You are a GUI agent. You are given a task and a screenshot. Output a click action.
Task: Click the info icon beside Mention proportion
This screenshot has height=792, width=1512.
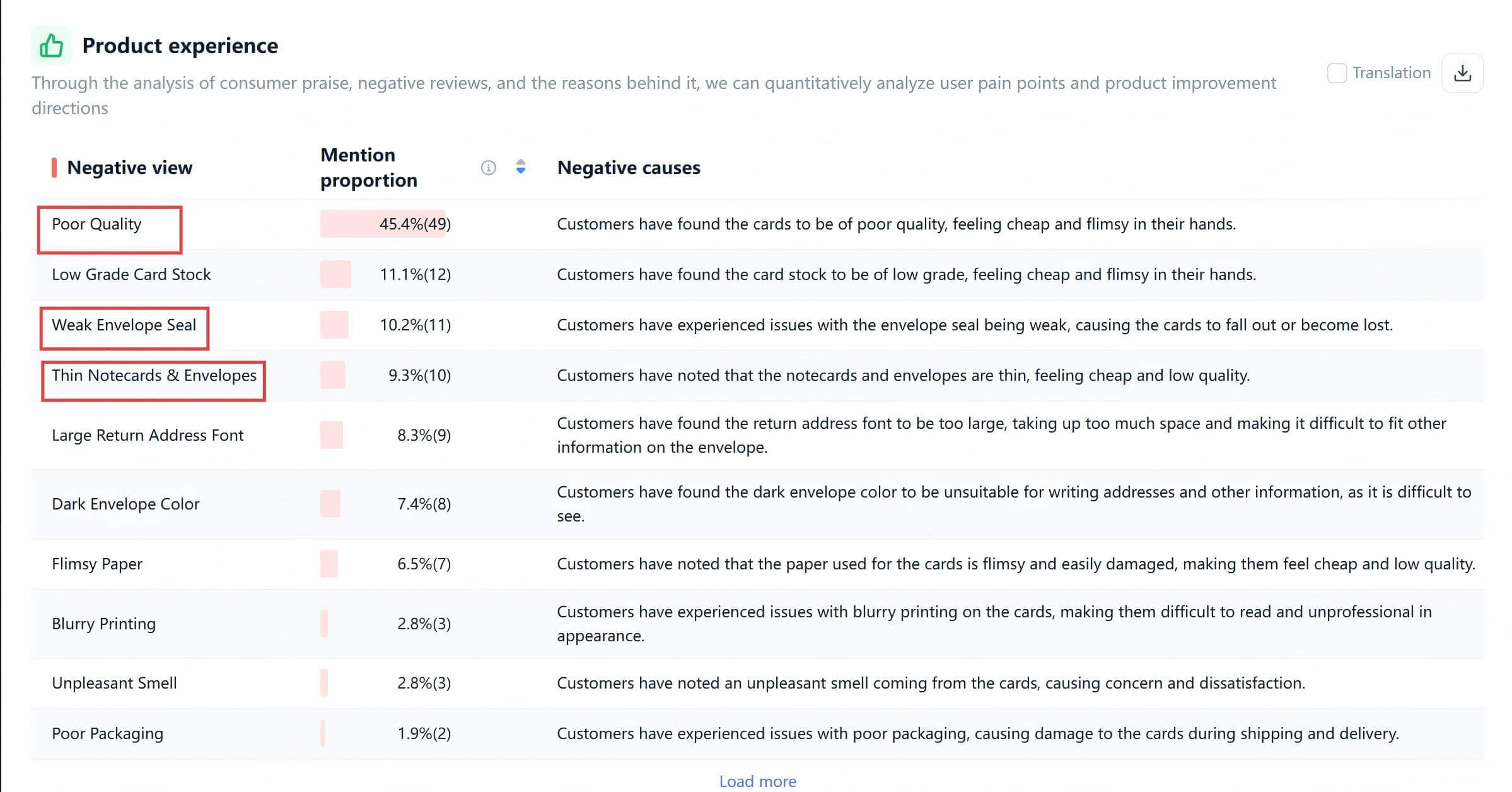[488, 168]
